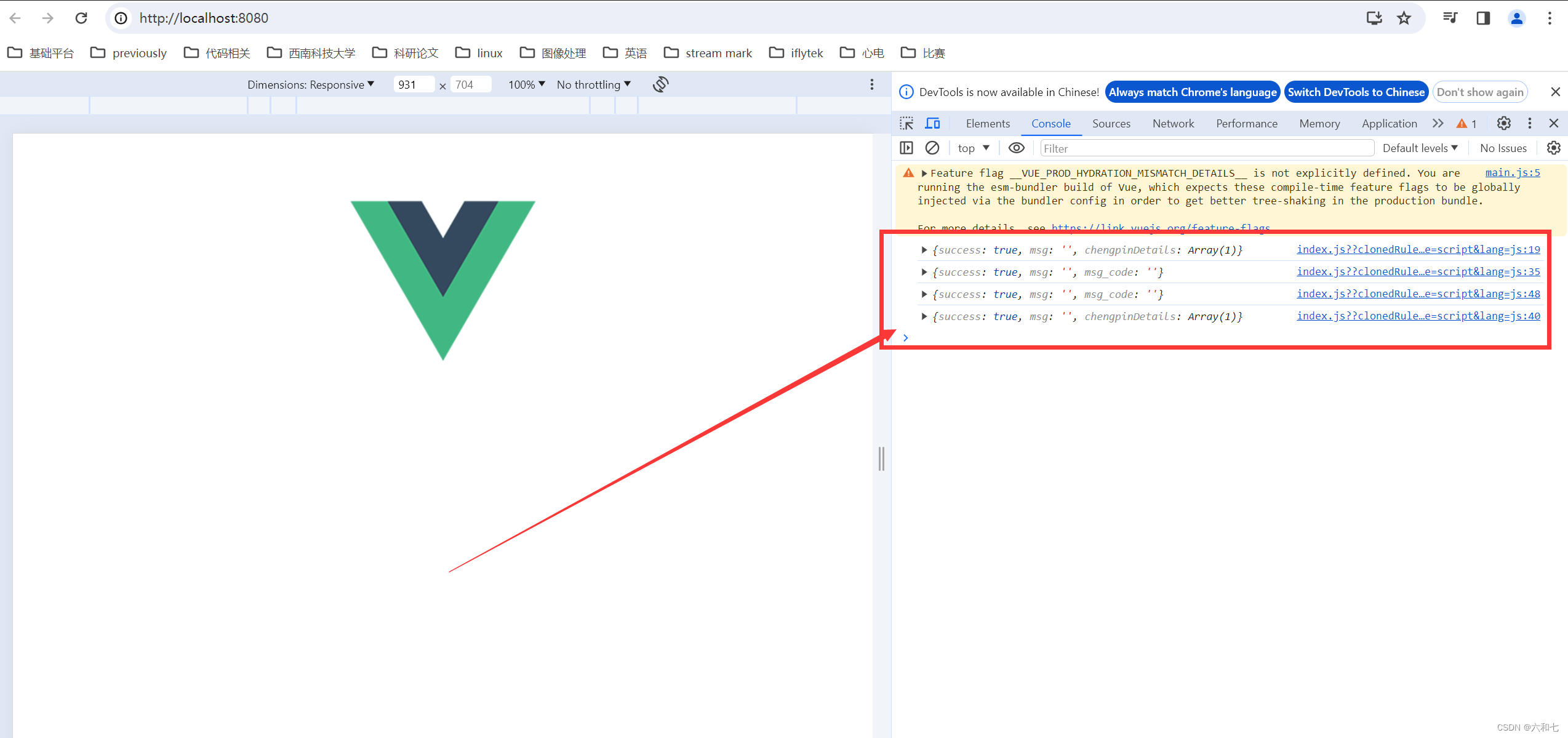Click the Performance panel icon
Image resolution: width=1568 pixels, height=738 pixels.
click(x=1246, y=124)
